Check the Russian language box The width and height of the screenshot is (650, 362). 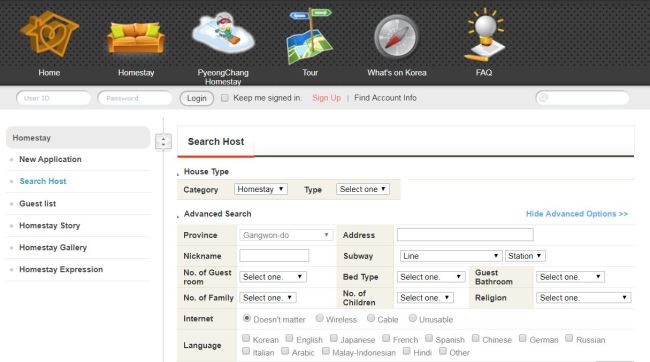coord(570,338)
